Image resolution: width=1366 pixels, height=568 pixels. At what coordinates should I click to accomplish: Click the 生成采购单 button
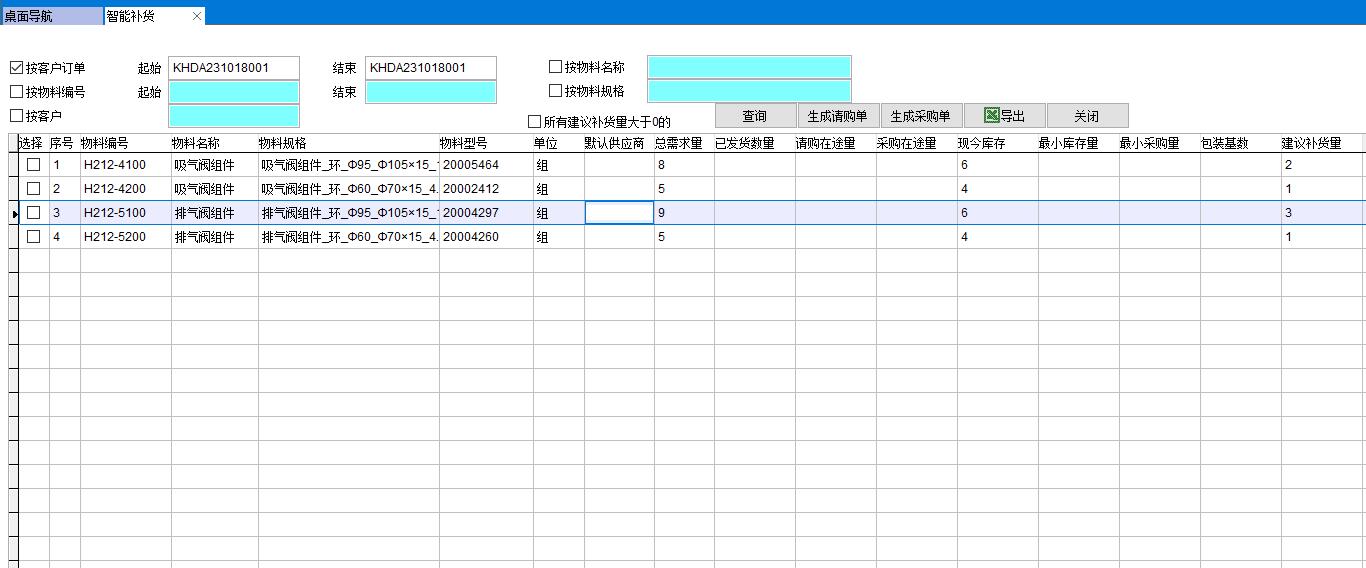tap(920, 116)
